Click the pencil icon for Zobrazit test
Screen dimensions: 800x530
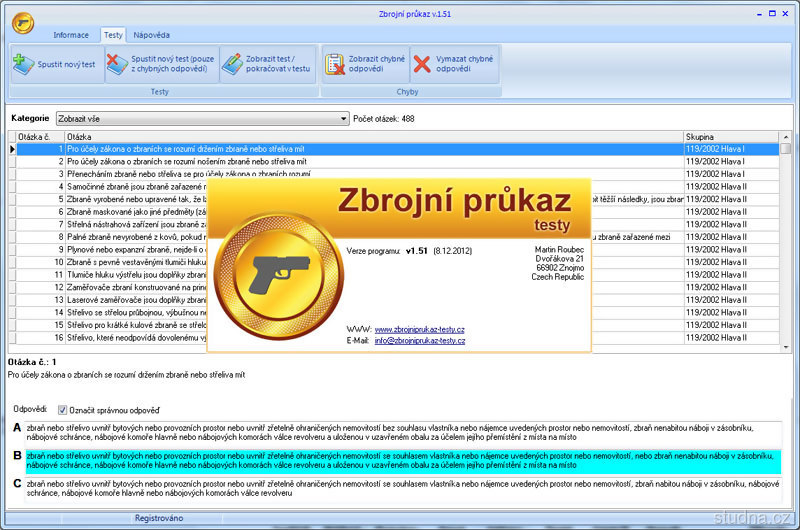pyautogui.click(x=233, y=64)
